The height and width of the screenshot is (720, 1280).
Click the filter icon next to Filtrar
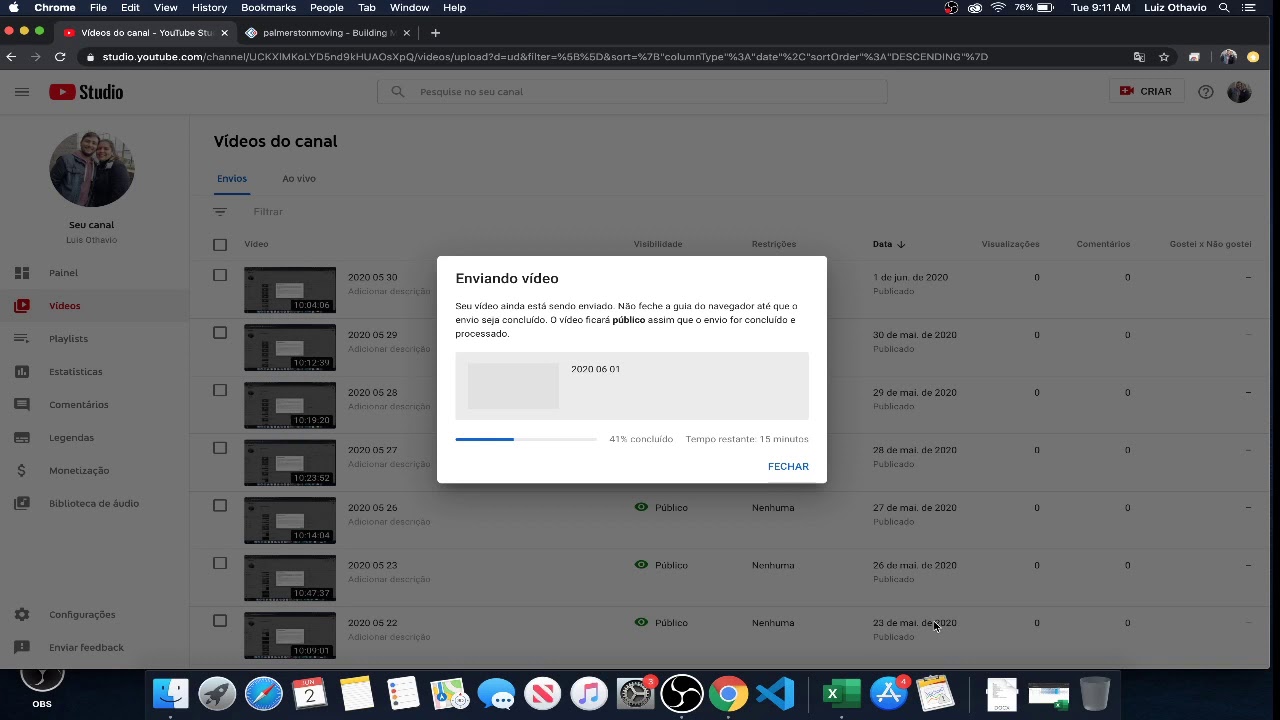point(220,212)
